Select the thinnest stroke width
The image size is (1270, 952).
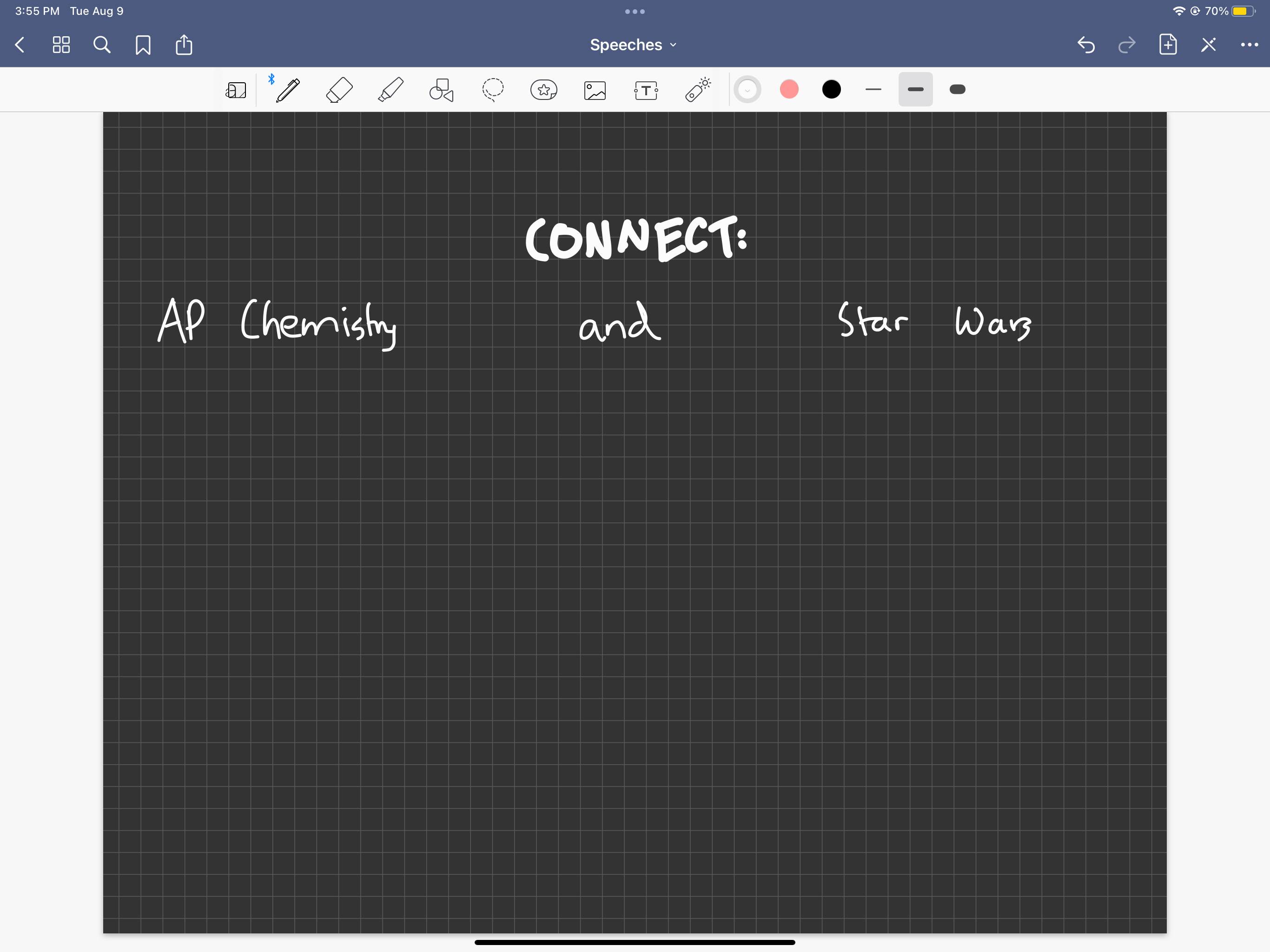pyautogui.click(x=873, y=89)
